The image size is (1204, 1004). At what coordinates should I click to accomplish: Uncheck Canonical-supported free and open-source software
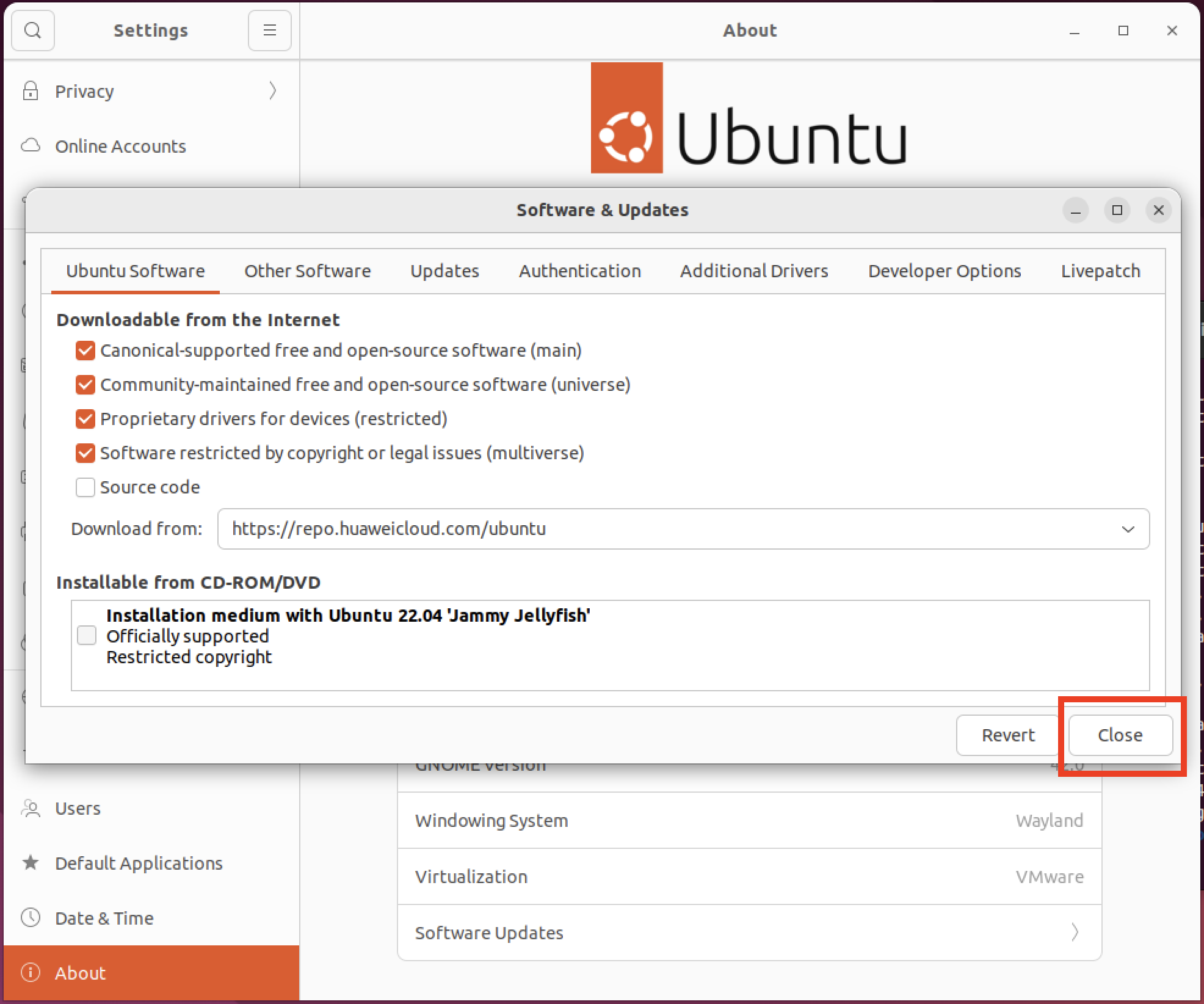[x=85, y=351]
